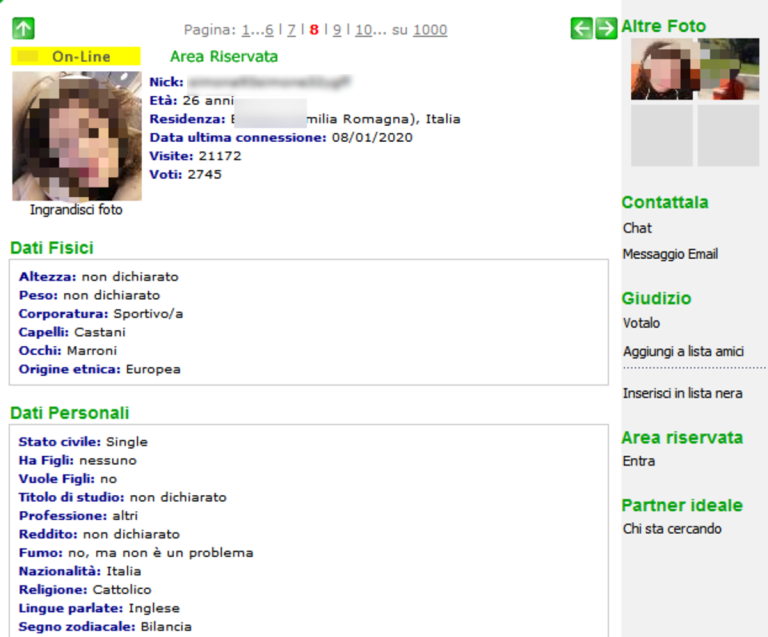The height and width of the screenshot is (637, 768).
Task: Select page 10 in pagination
Action: click(363, 30)
